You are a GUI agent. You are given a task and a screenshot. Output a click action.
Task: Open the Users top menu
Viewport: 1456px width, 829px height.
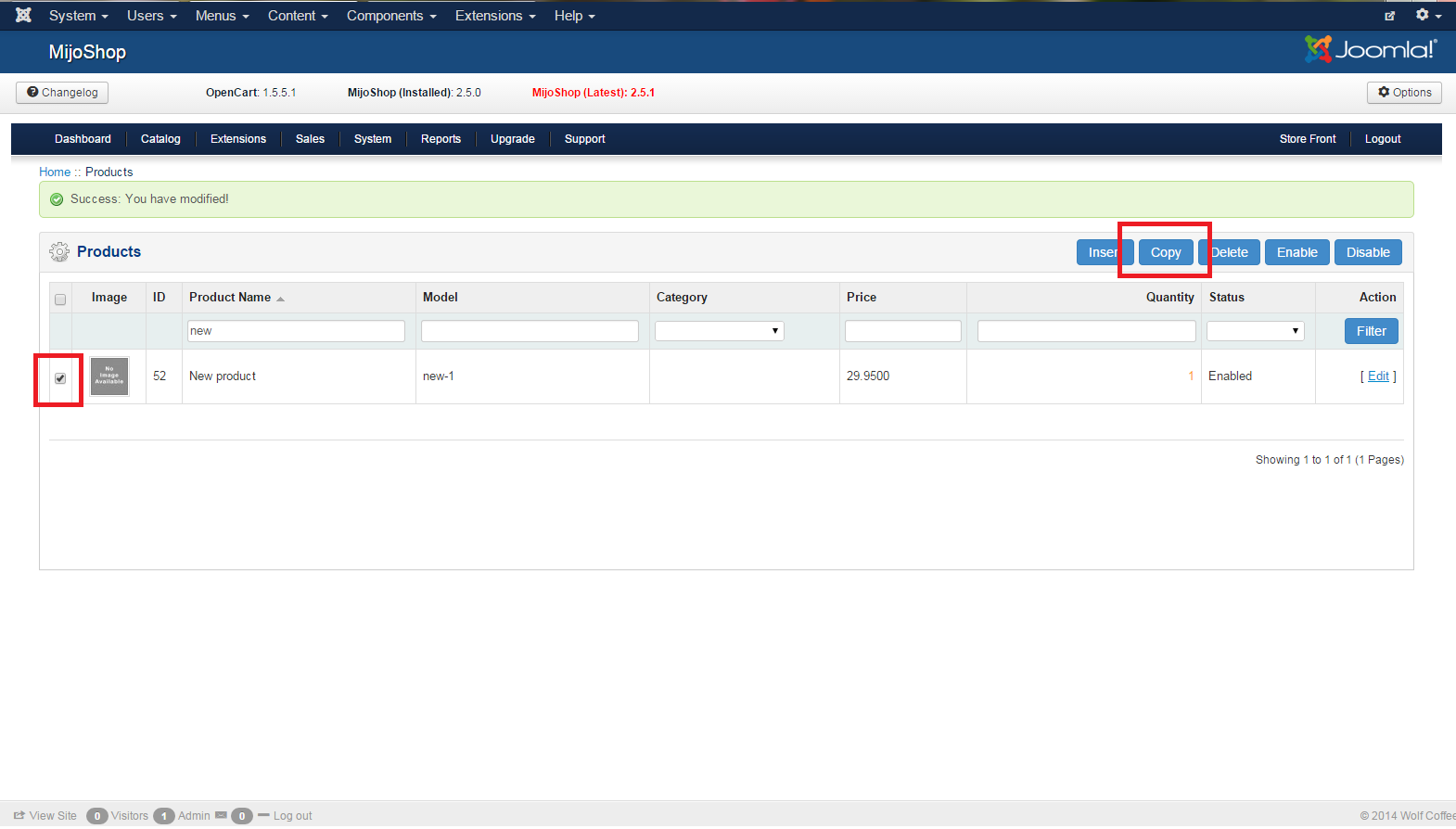151,16
